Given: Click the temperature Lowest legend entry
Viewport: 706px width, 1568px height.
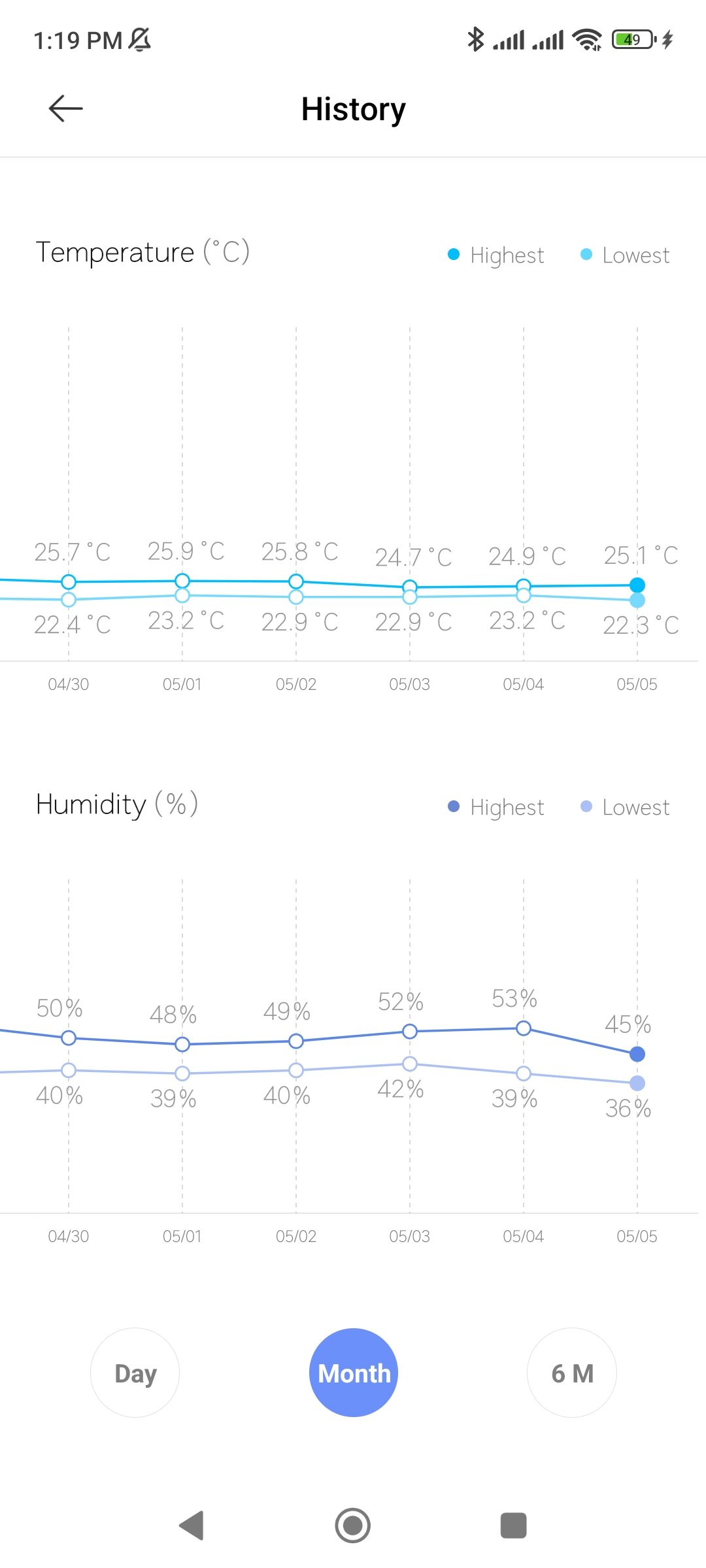Looking at the screenshot, I should coord(626,255).
